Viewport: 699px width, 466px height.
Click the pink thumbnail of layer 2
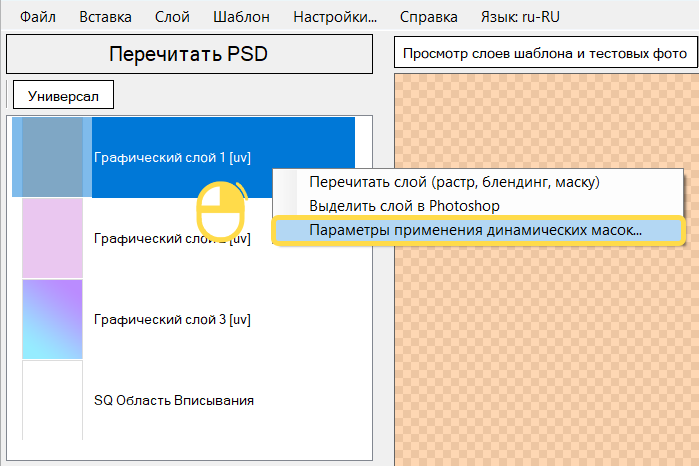pos(52,238)
